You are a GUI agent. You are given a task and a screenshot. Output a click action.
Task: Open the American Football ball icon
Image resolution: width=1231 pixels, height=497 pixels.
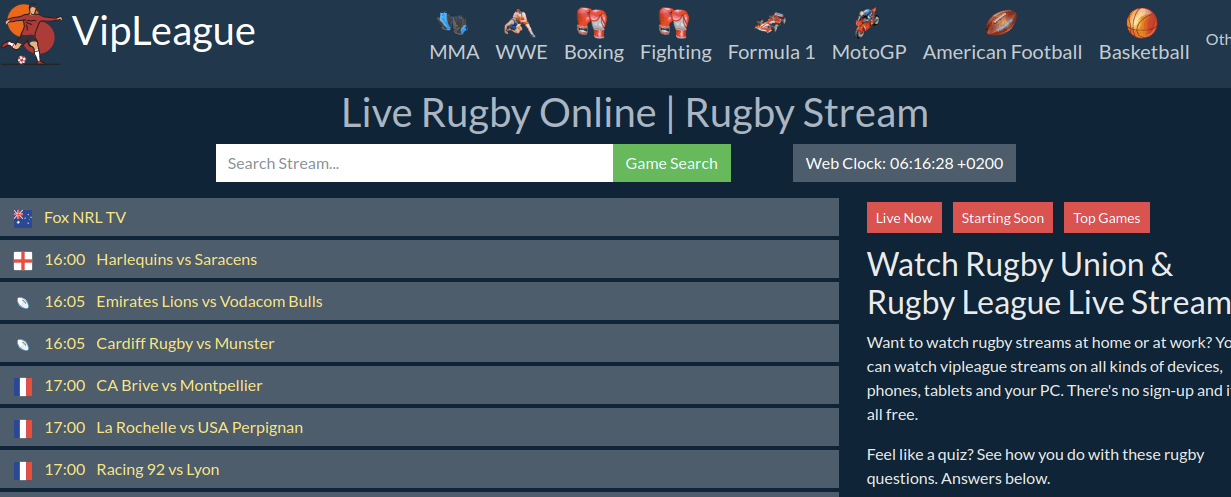click(x=1001, y=22)
